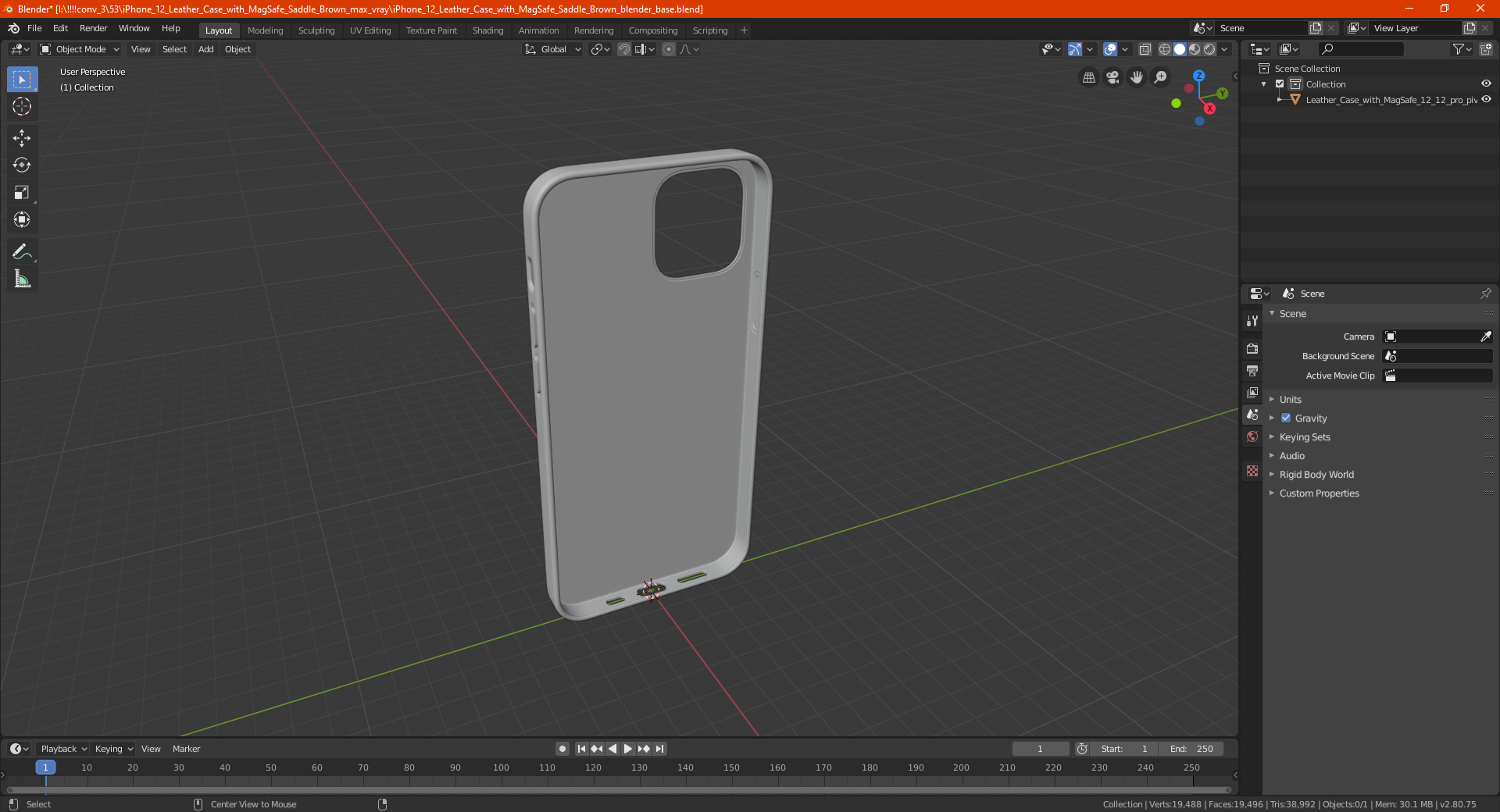The width and height of the screenshot is (1500, 812).
Task: Switch to rendered viewport shading
Action: click(1209, 49)
